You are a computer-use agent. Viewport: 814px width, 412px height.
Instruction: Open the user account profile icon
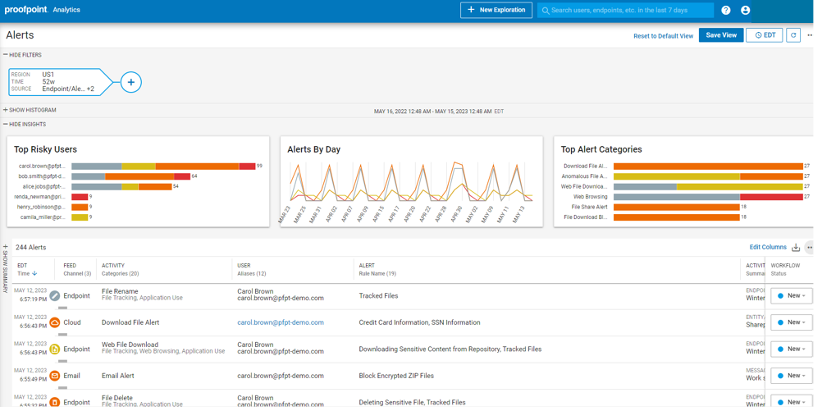pos(745,10)
